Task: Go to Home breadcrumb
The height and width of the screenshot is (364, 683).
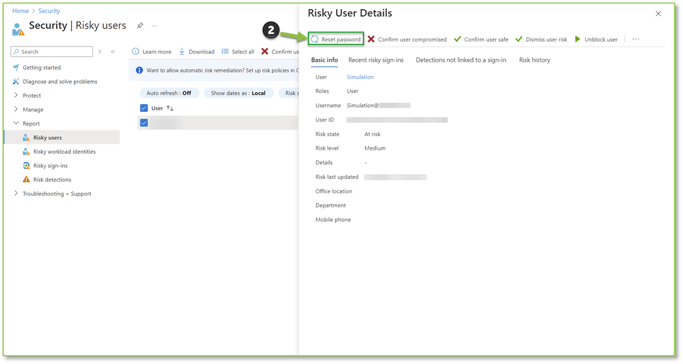Action: (x=20, y=11)
